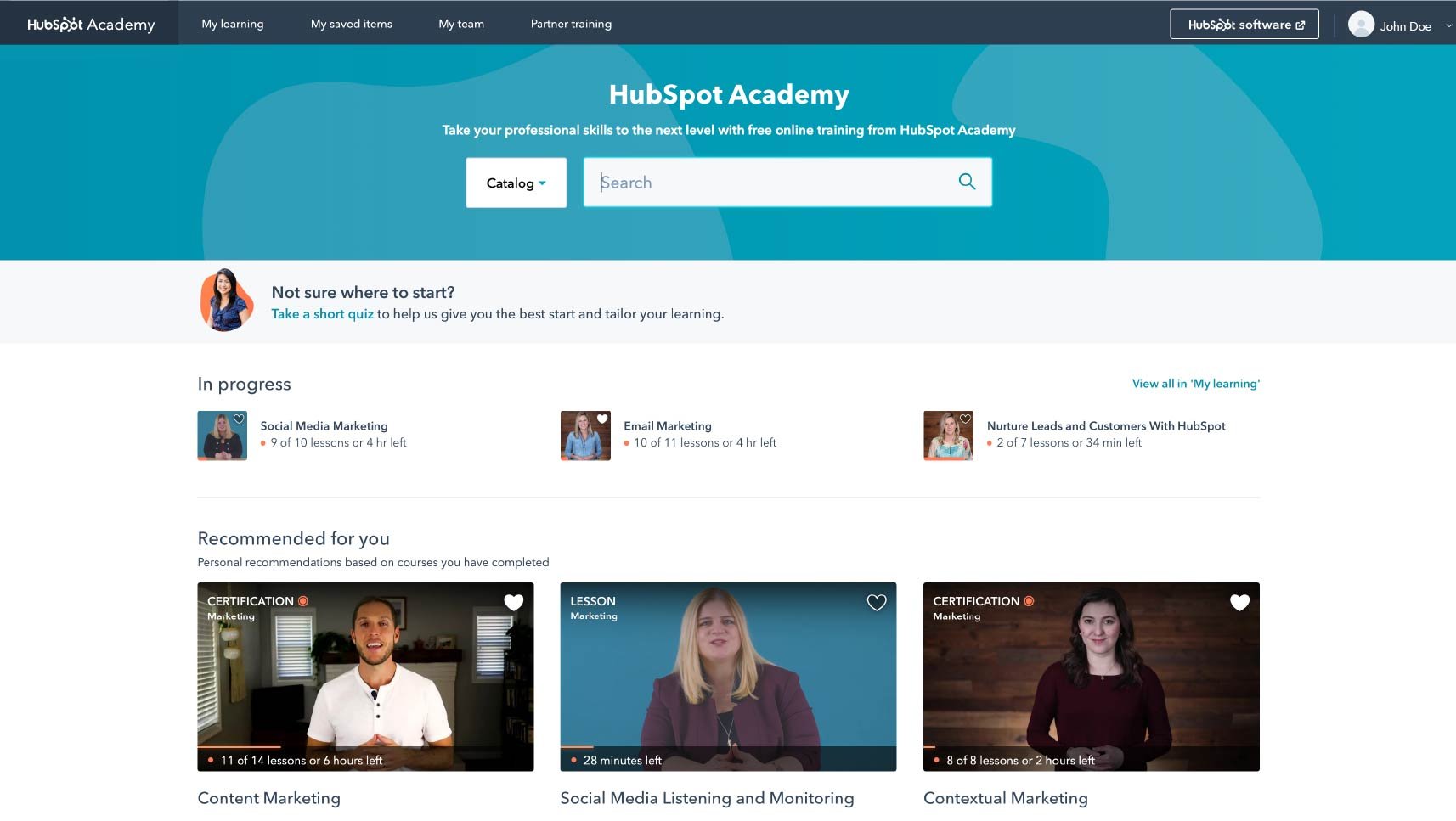This screenshot has width=1456, height=821.
Task: Toggle heart on Nurture Leads and Customers
Action: click(965, 419)
